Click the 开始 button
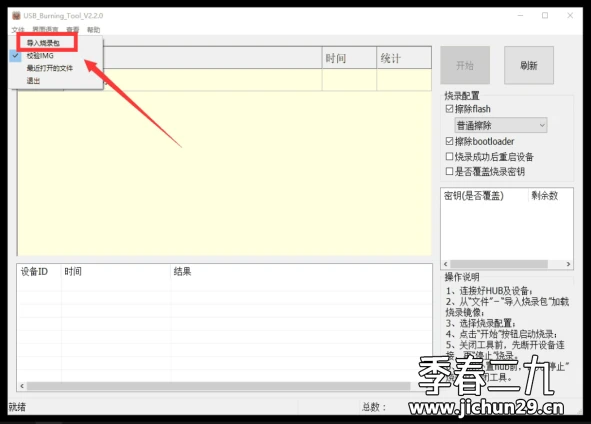This screenshot has height=424, width=591. 465,65
